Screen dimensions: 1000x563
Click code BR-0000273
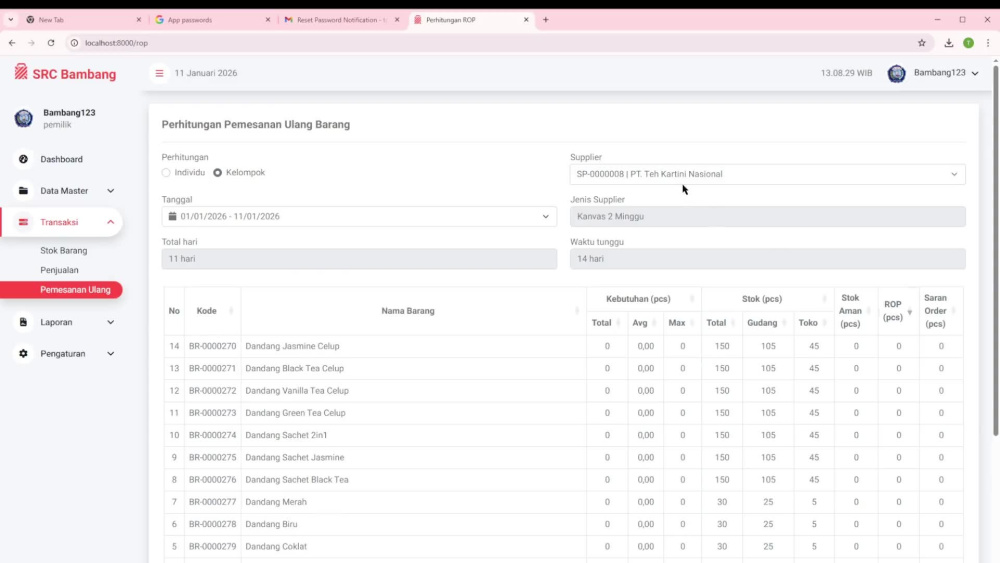[x=212, y=413]
